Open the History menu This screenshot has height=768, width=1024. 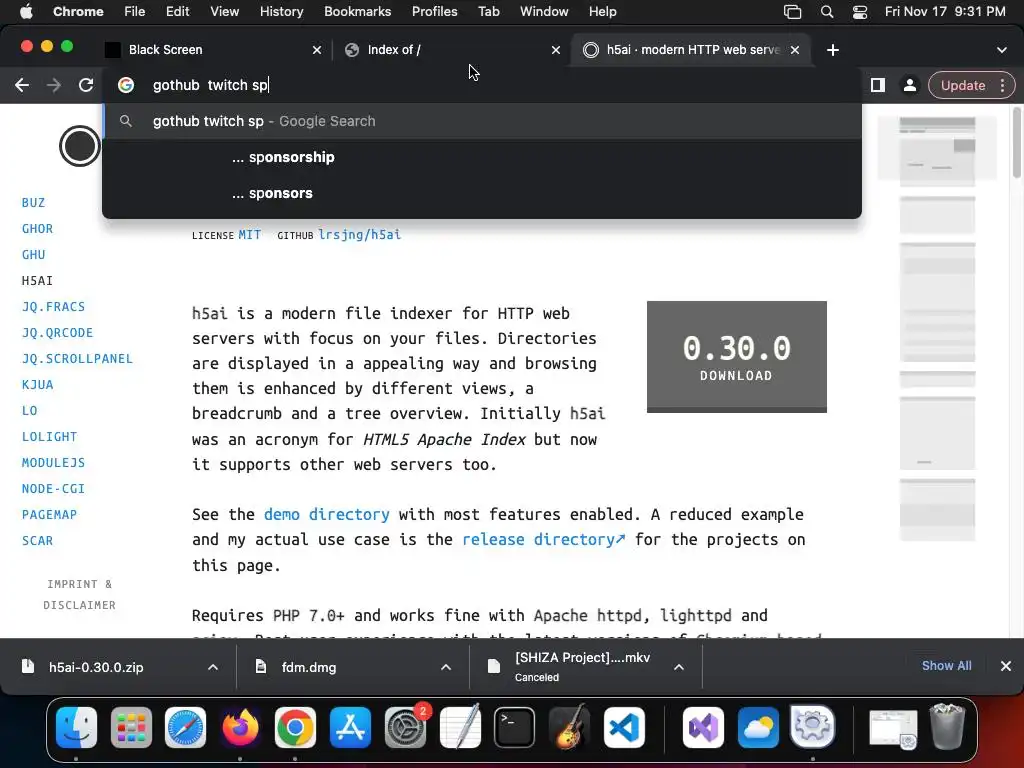pos(281,12)
